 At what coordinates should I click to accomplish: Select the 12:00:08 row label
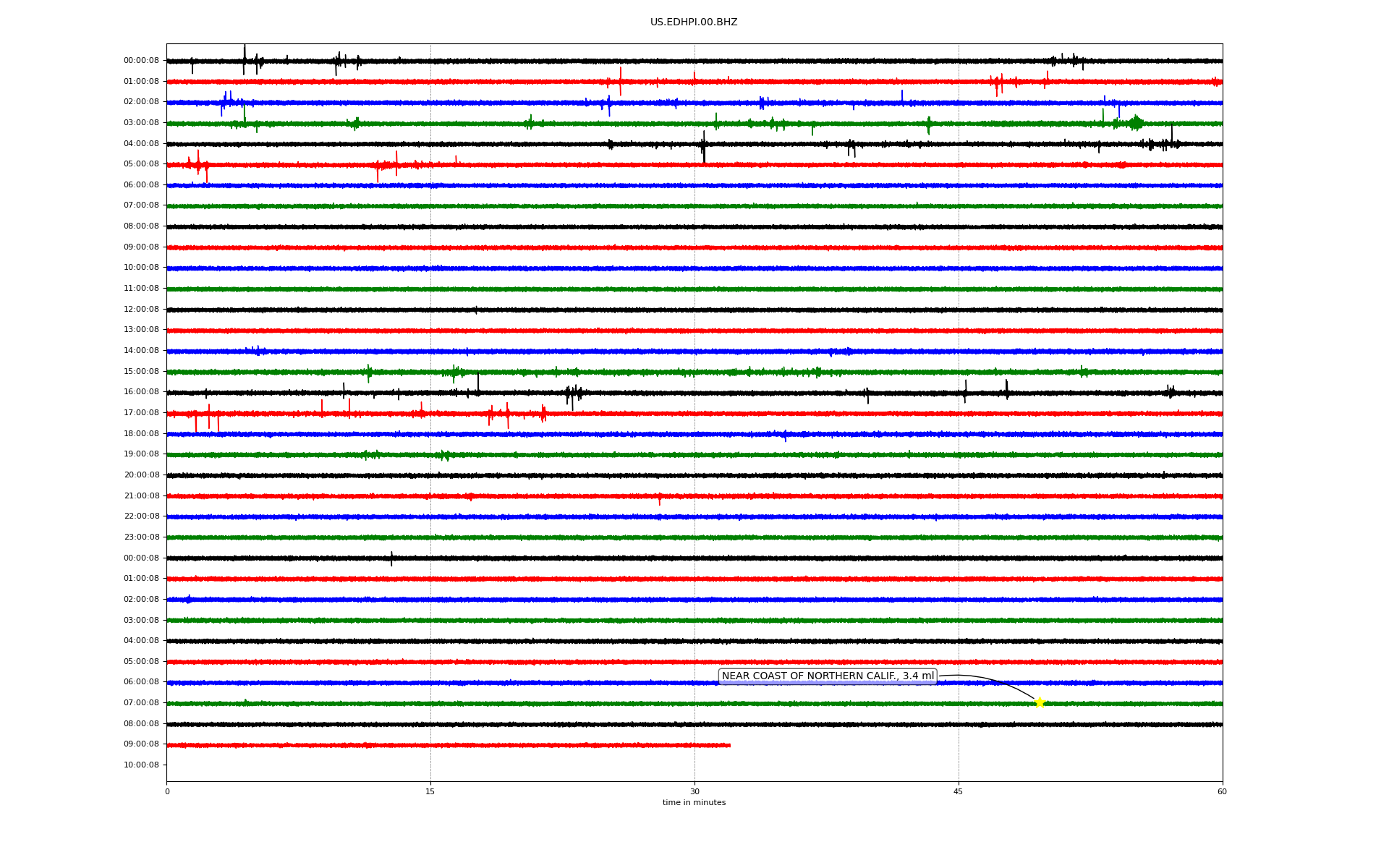141,310
